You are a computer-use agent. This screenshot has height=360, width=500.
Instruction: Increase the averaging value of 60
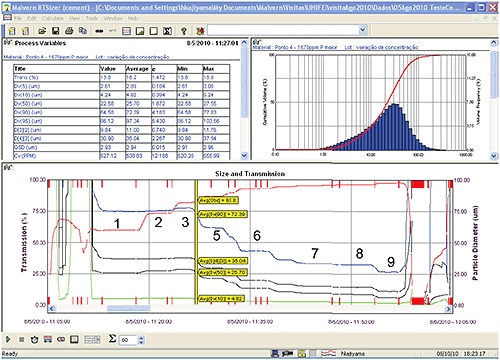(141, 338)
